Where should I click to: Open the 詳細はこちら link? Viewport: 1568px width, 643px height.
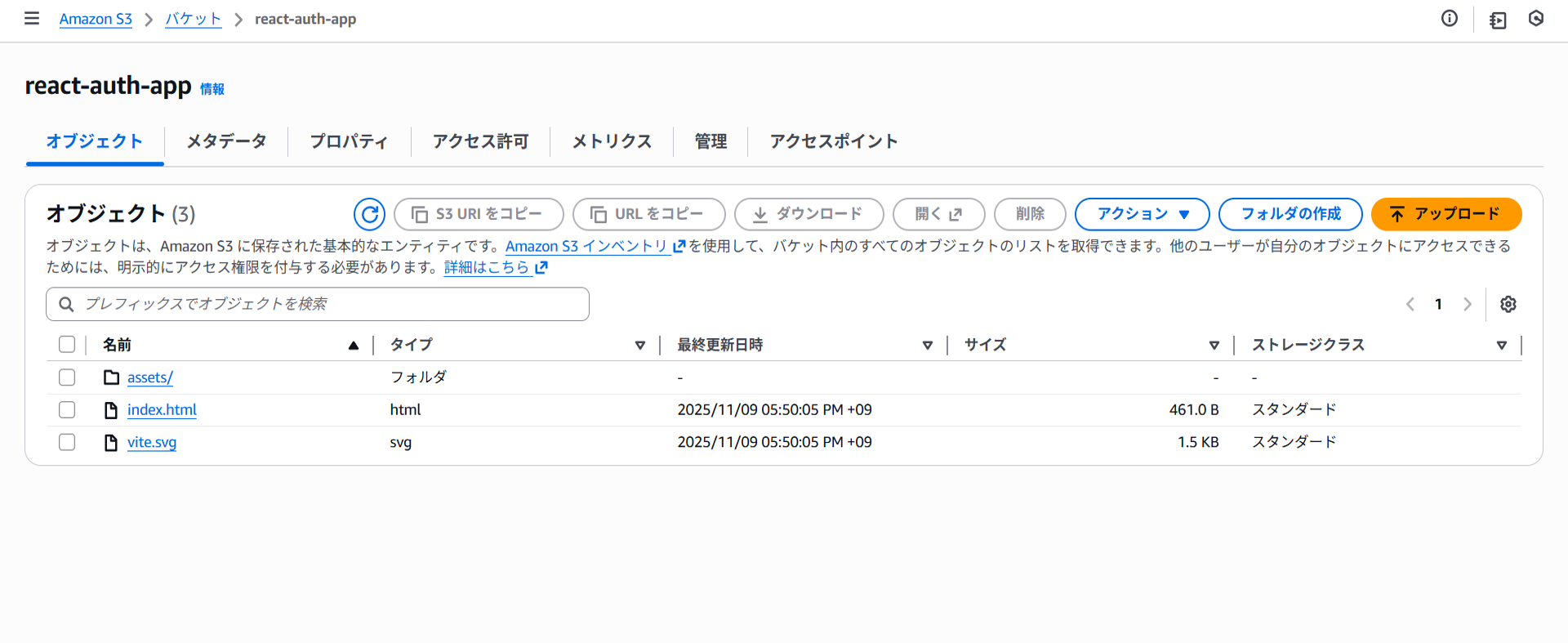496,267
